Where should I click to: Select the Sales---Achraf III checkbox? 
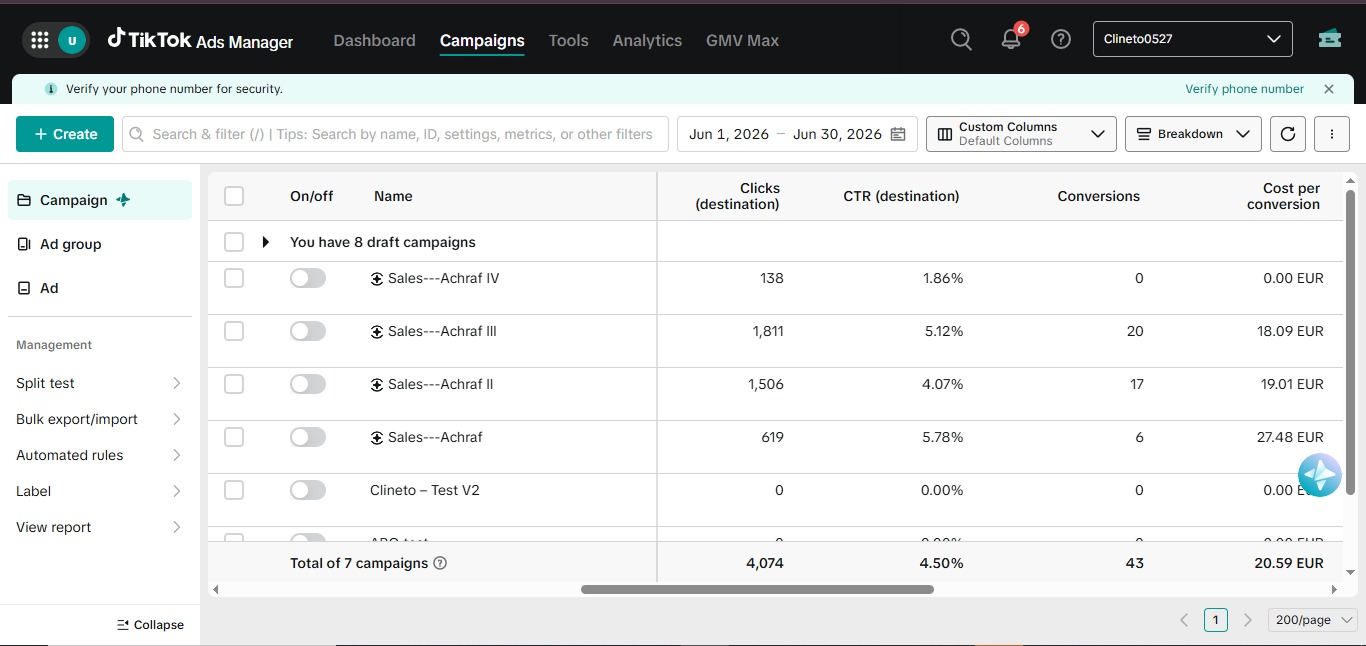point(234,331)
